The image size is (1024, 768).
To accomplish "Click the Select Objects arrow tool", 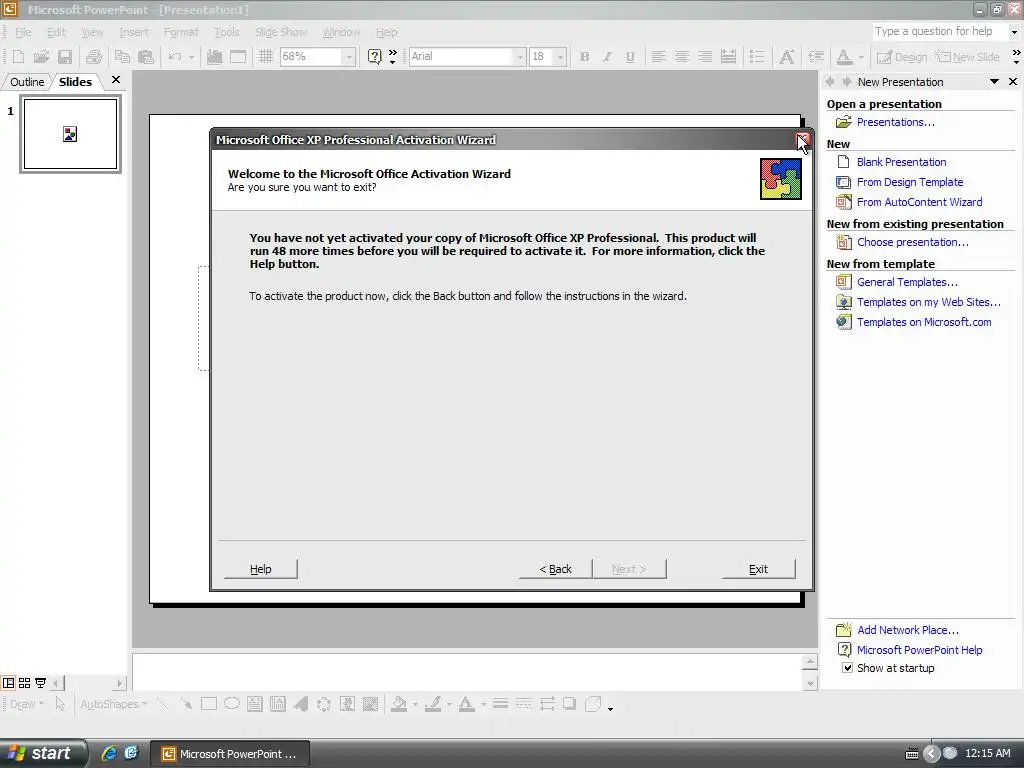I will (60, 704).
